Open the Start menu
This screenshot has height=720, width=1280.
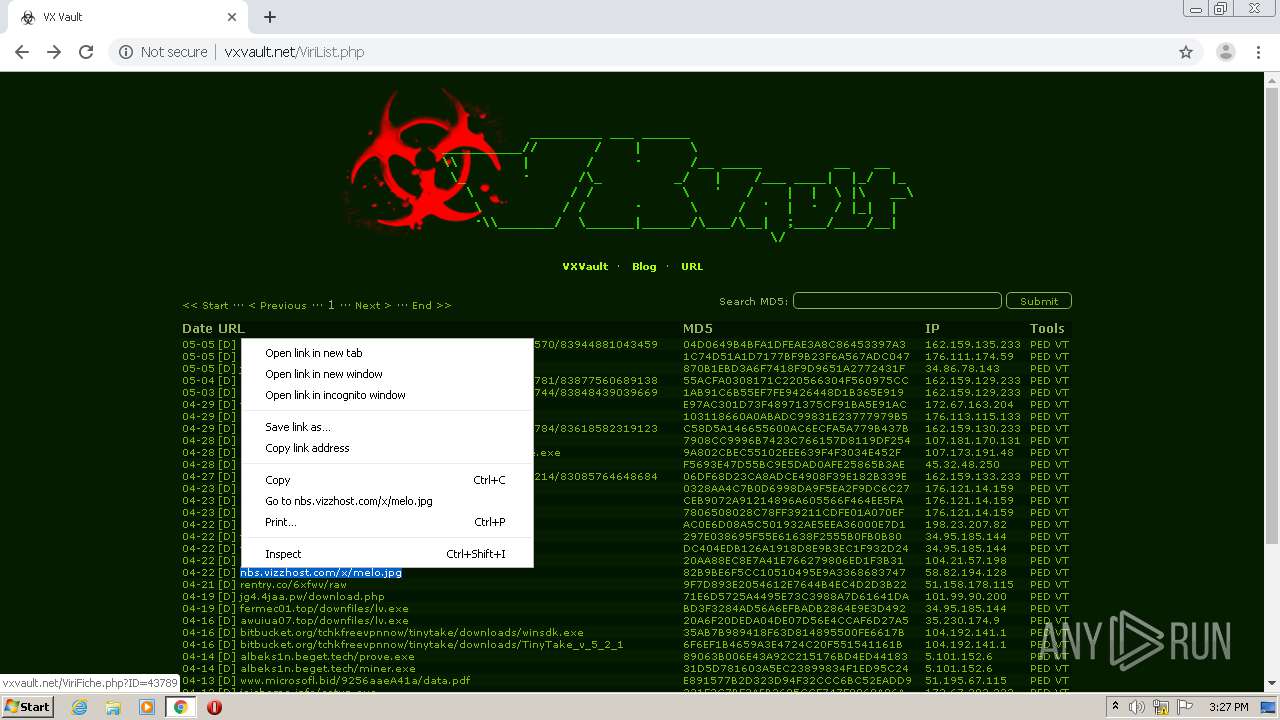[x=28, y=707]
